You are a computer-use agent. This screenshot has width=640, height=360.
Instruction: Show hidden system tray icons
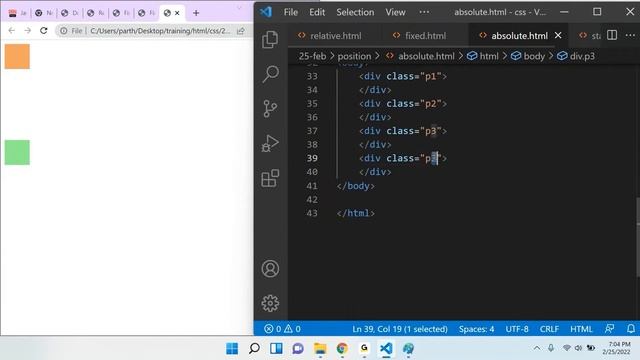[x=537, y=348]
